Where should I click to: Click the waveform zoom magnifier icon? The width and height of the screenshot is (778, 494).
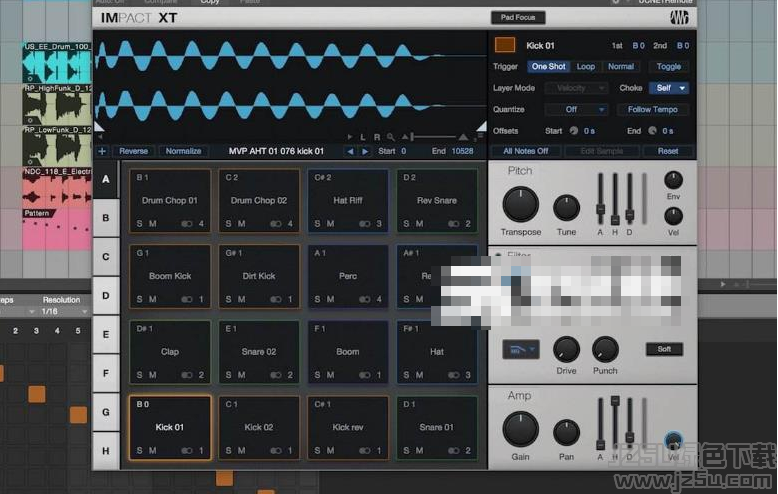(390, 137)
